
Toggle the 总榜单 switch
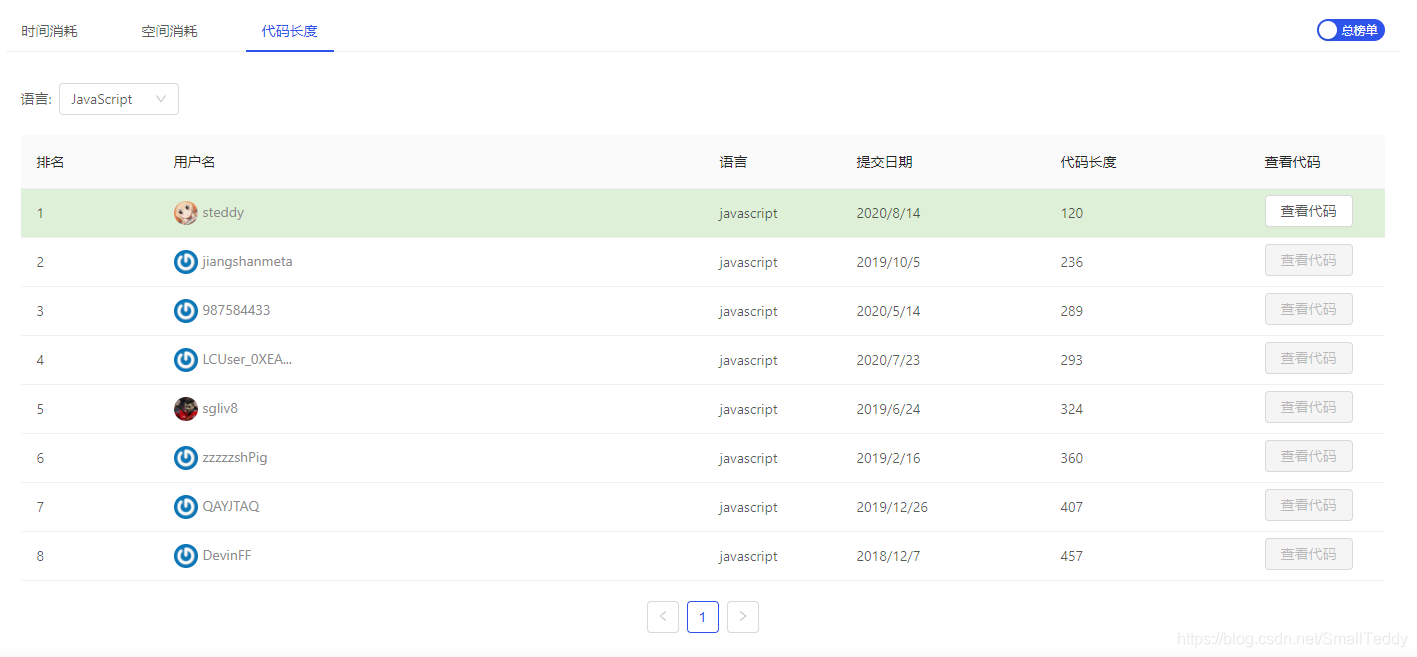[1350, 30]
